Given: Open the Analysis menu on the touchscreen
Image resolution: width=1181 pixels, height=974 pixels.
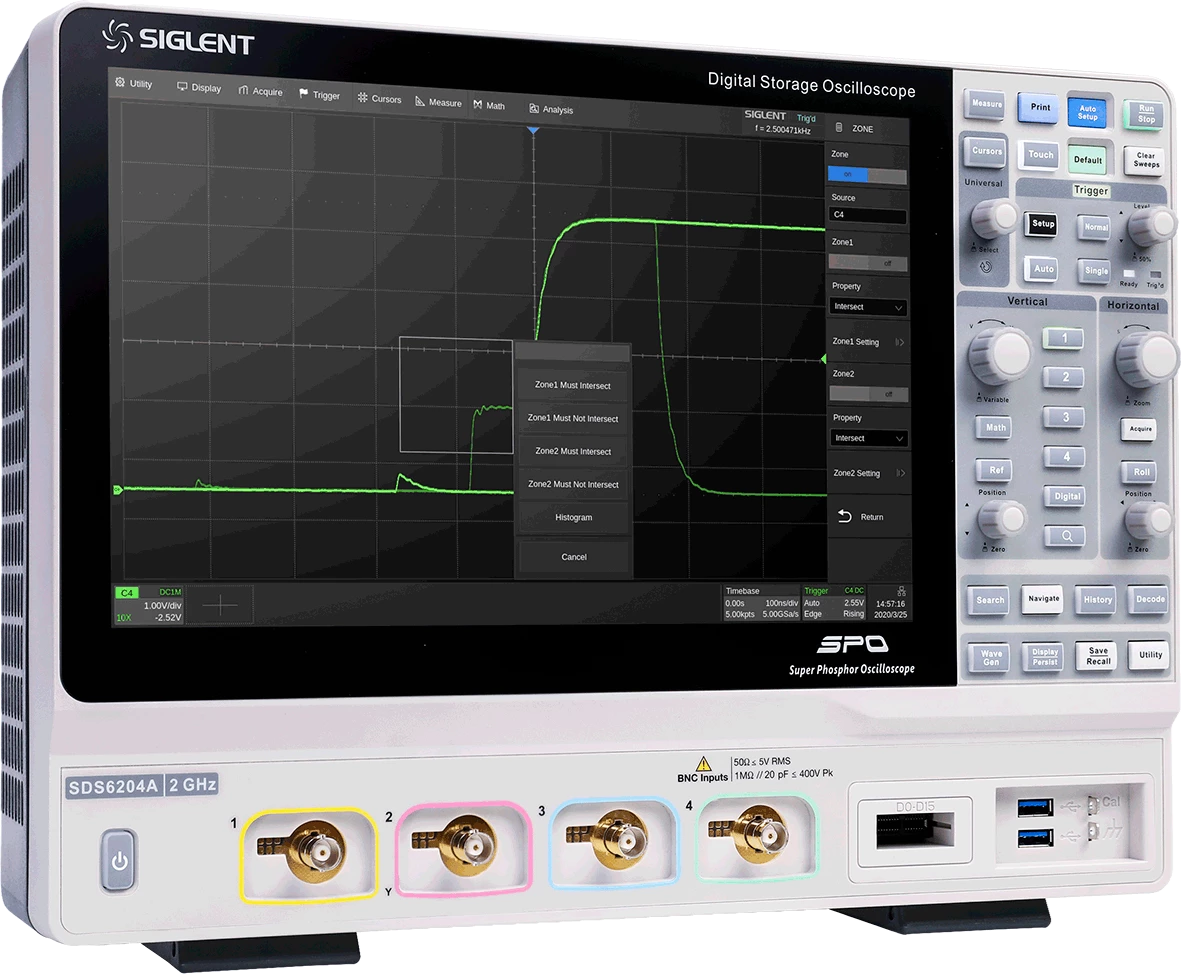Looking at the screenshot, I should (551, 109).
